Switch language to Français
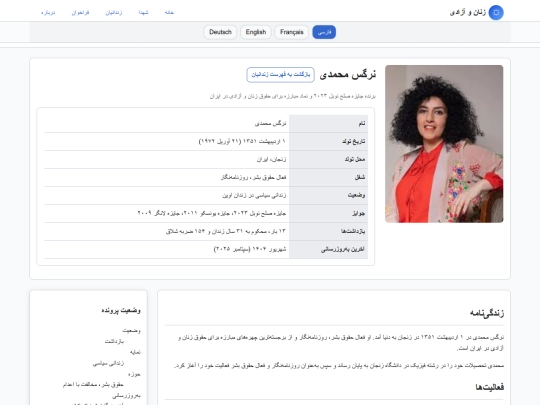The image size is (540, 405). click(x=291, y=32)
